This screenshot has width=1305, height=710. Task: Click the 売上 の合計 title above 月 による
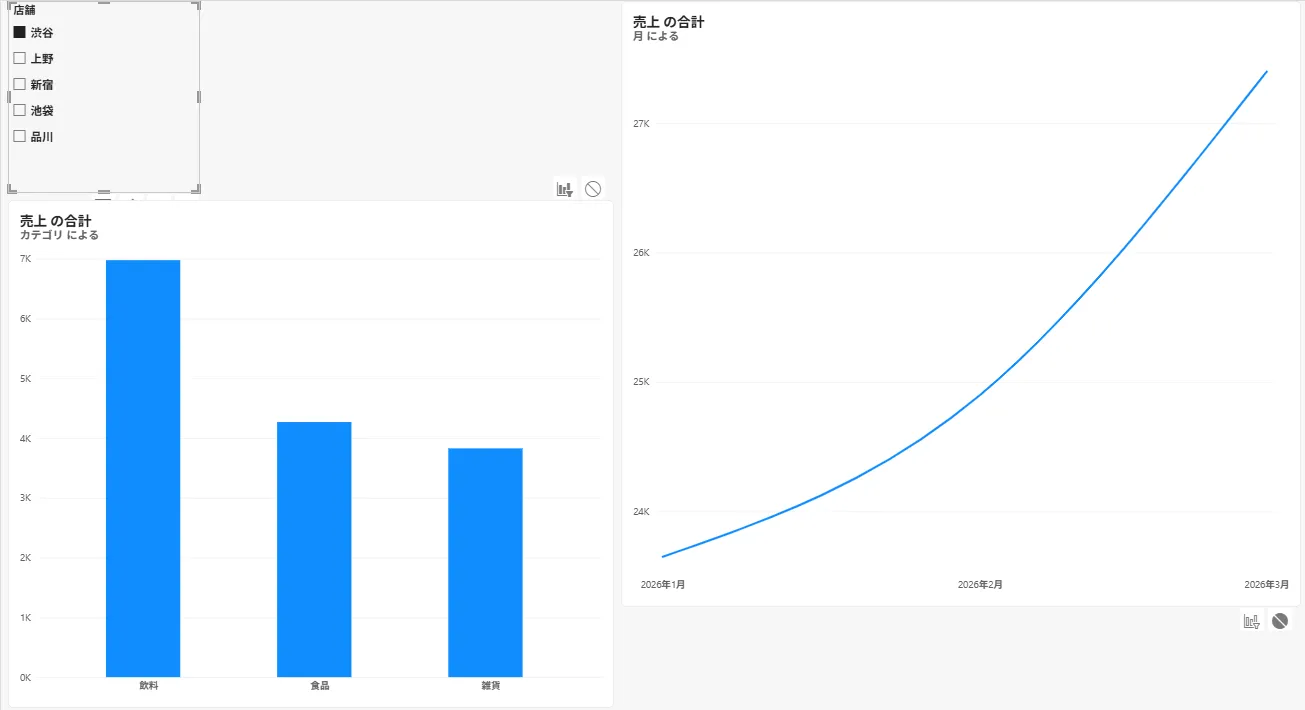click(x=669, y=21)
